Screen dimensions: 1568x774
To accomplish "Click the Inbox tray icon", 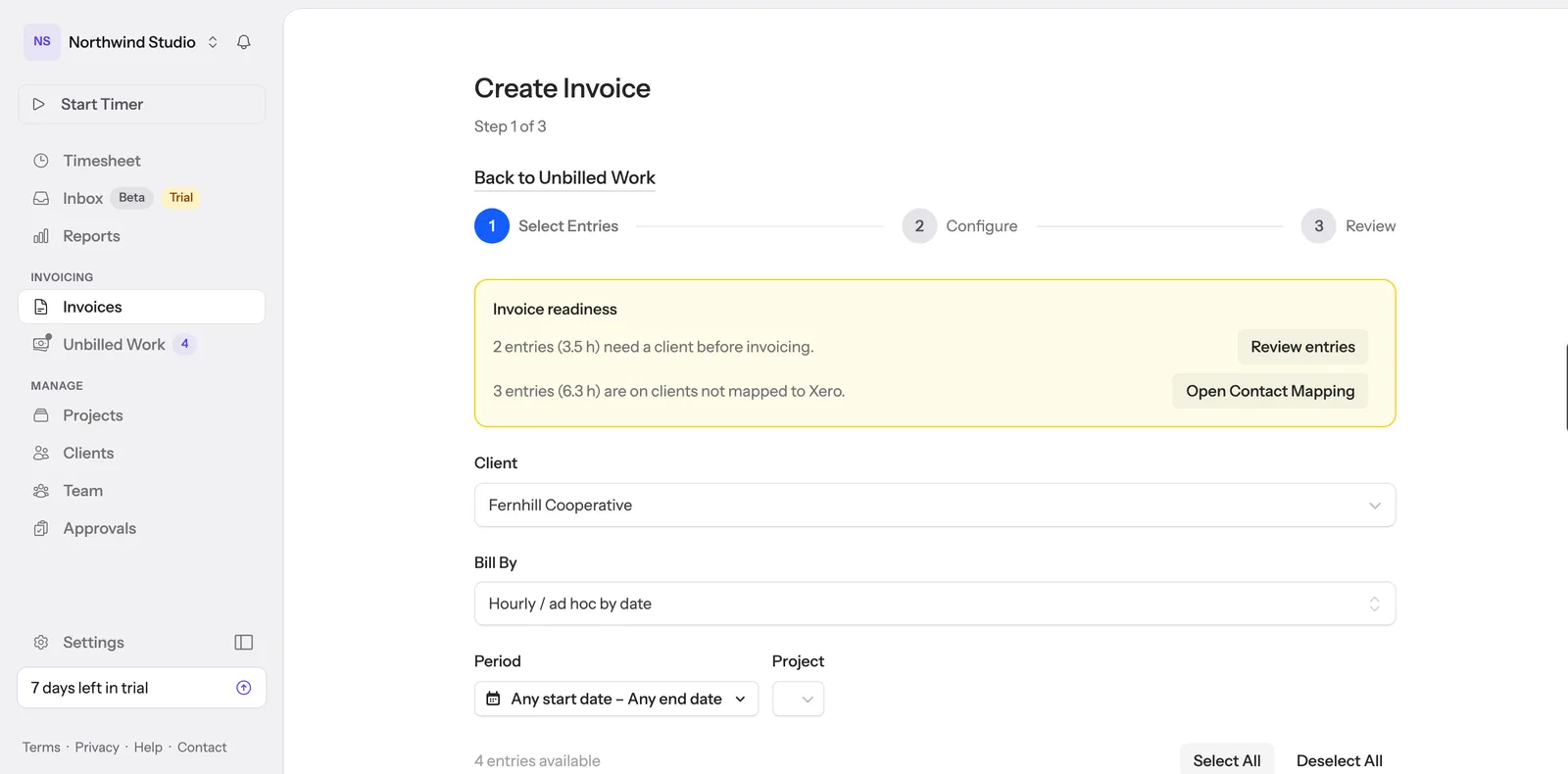I will click(41, 198).
